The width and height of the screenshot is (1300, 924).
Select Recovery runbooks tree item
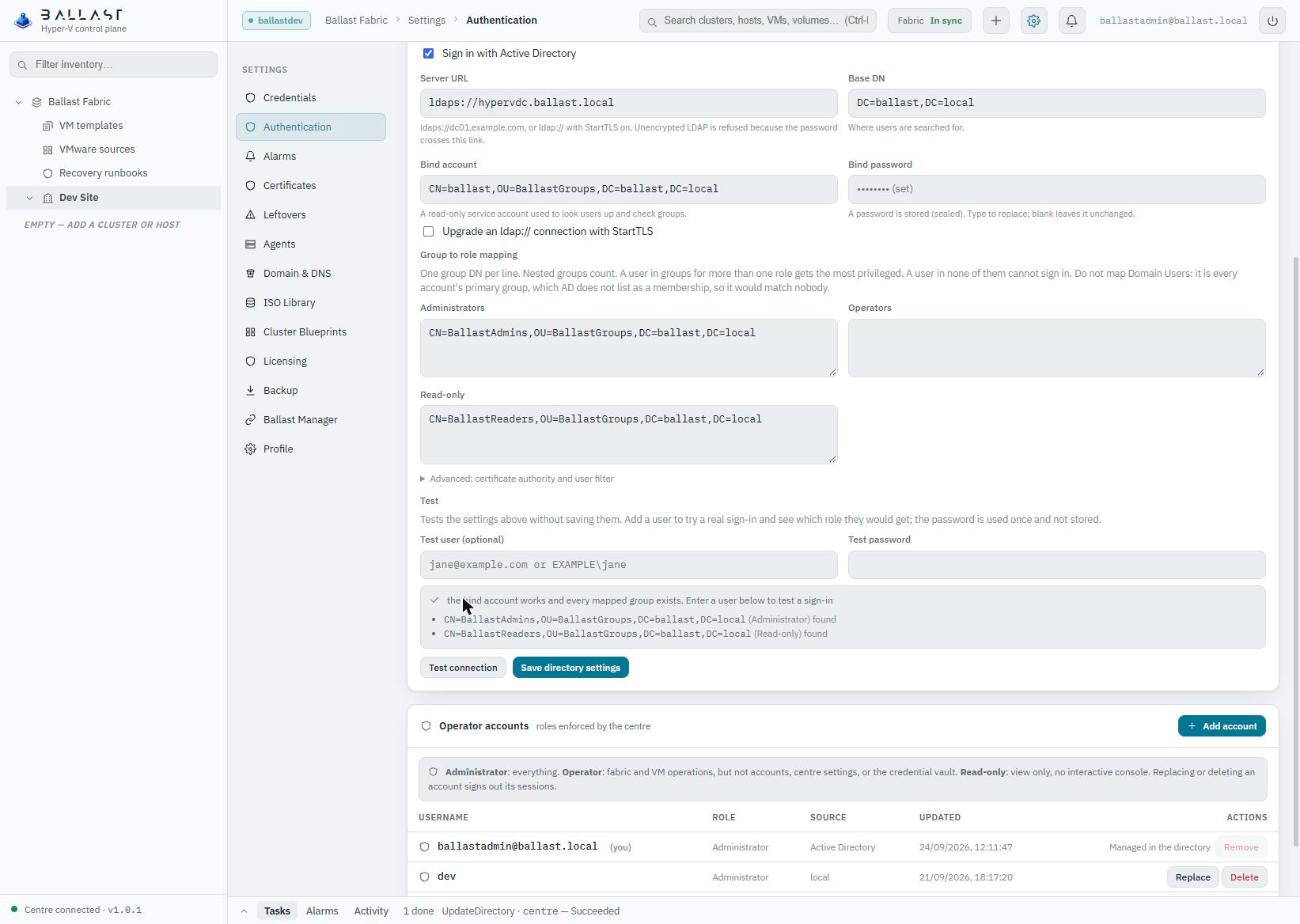coord(103,173)
